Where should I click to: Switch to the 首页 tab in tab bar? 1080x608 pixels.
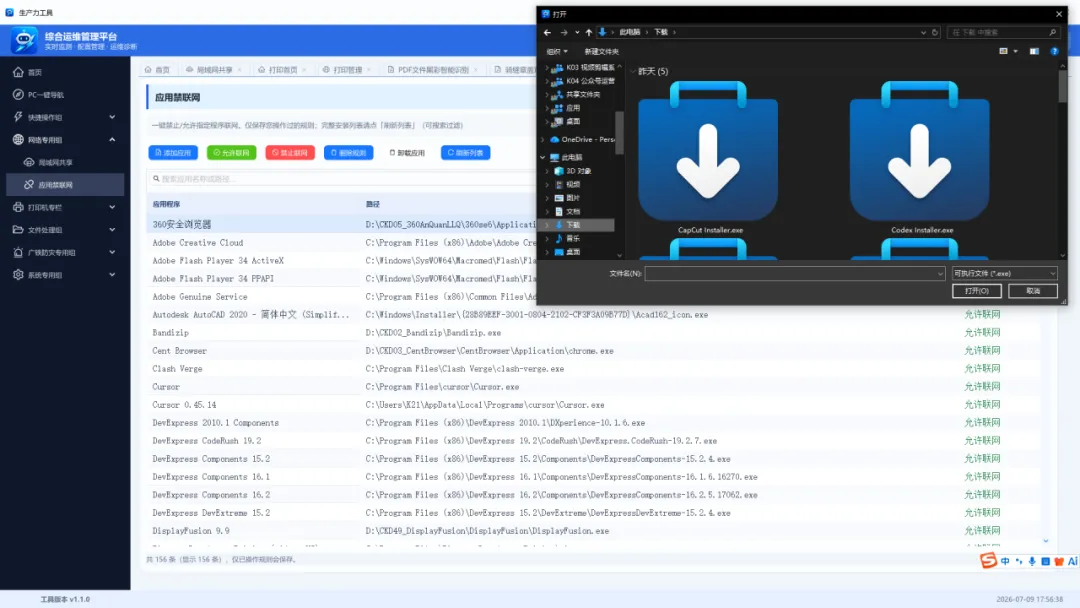pos(158,70)
